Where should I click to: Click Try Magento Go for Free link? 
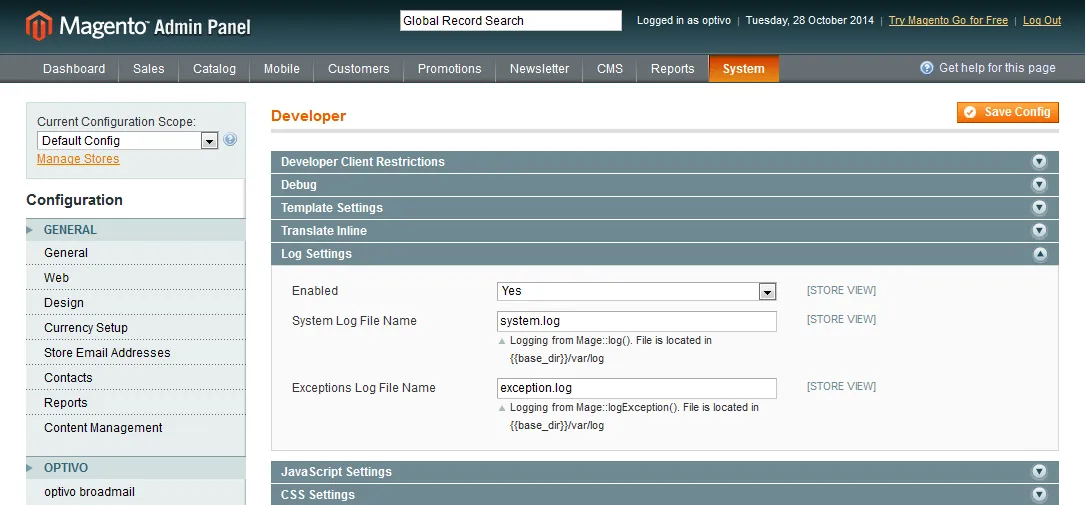[948, 20]
